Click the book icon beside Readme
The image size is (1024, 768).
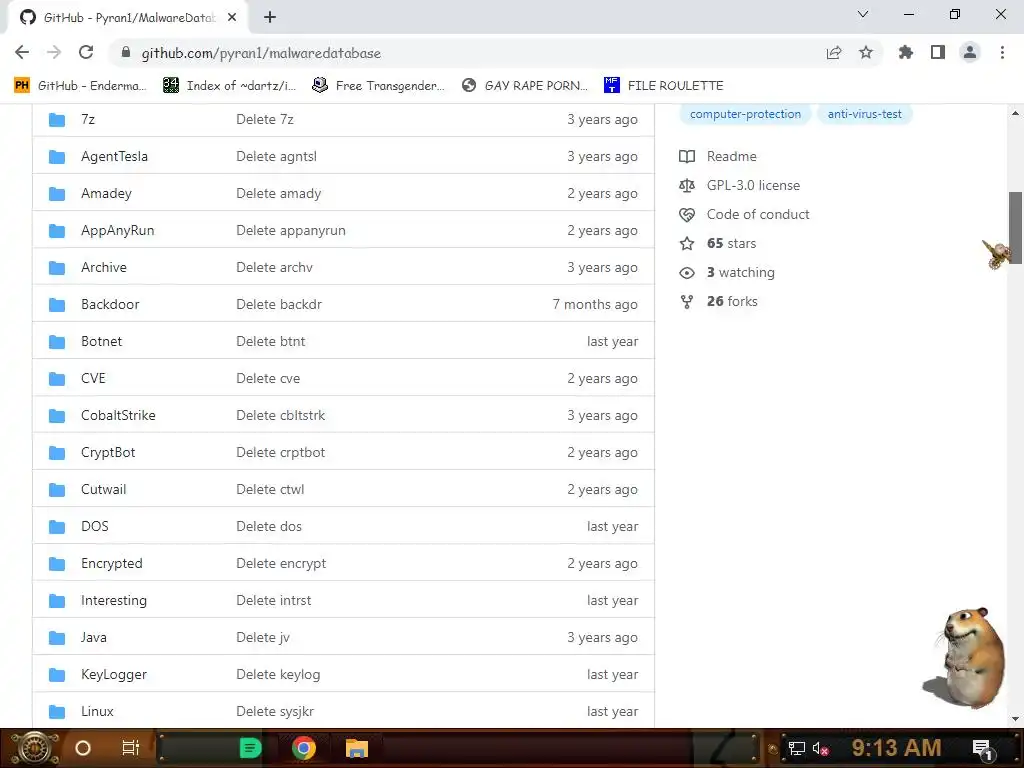click(x=686, y=157)
